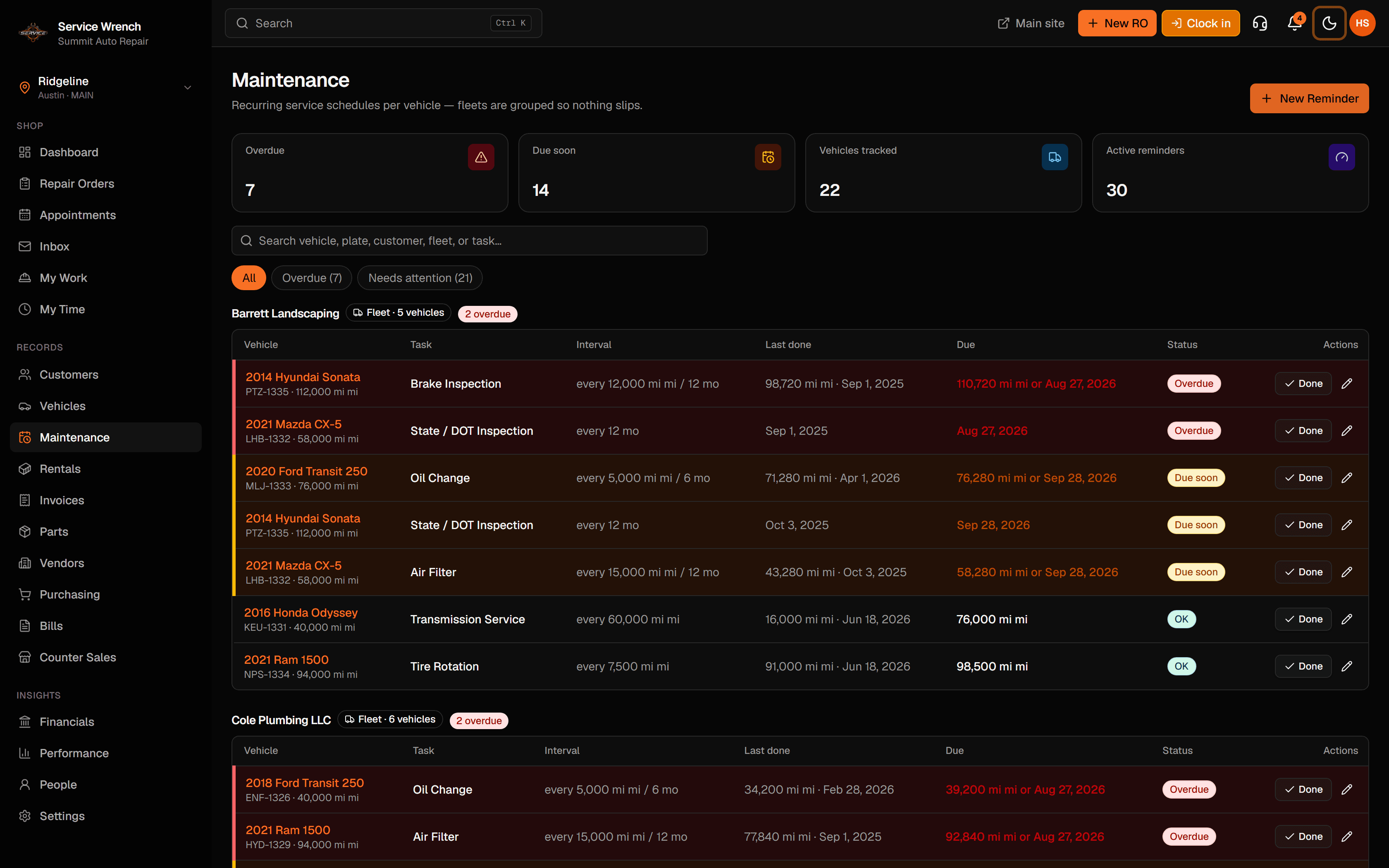Click Due soon status on Air Filter row
This screenshot has height=868, width=1389.
pyautogui.click(x=1196, y=572)
